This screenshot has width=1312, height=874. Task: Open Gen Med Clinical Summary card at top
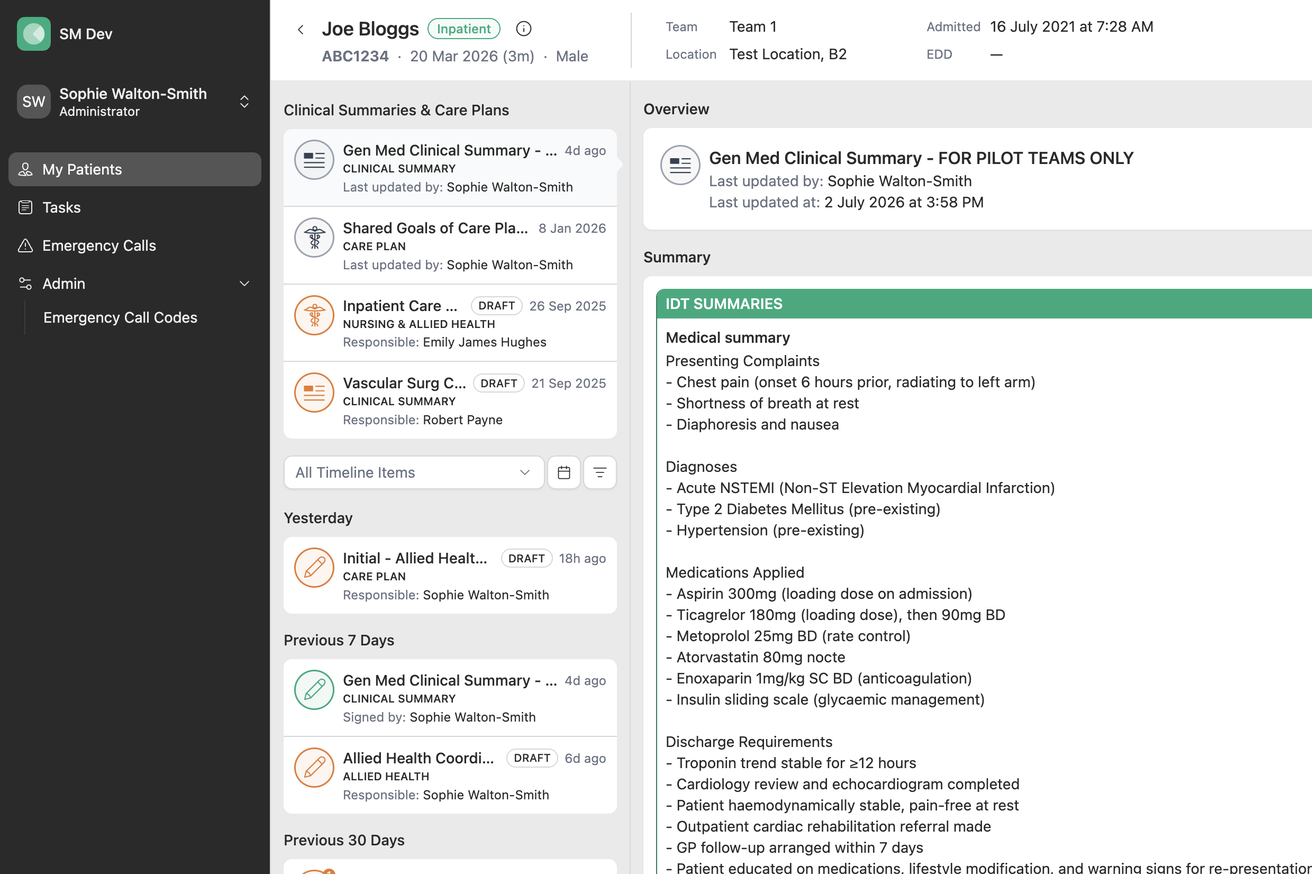point(450,168)
